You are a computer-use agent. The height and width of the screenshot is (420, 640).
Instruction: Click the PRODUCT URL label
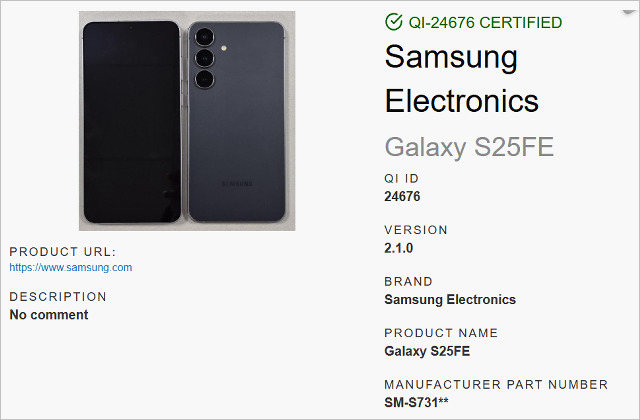[63, 252]
